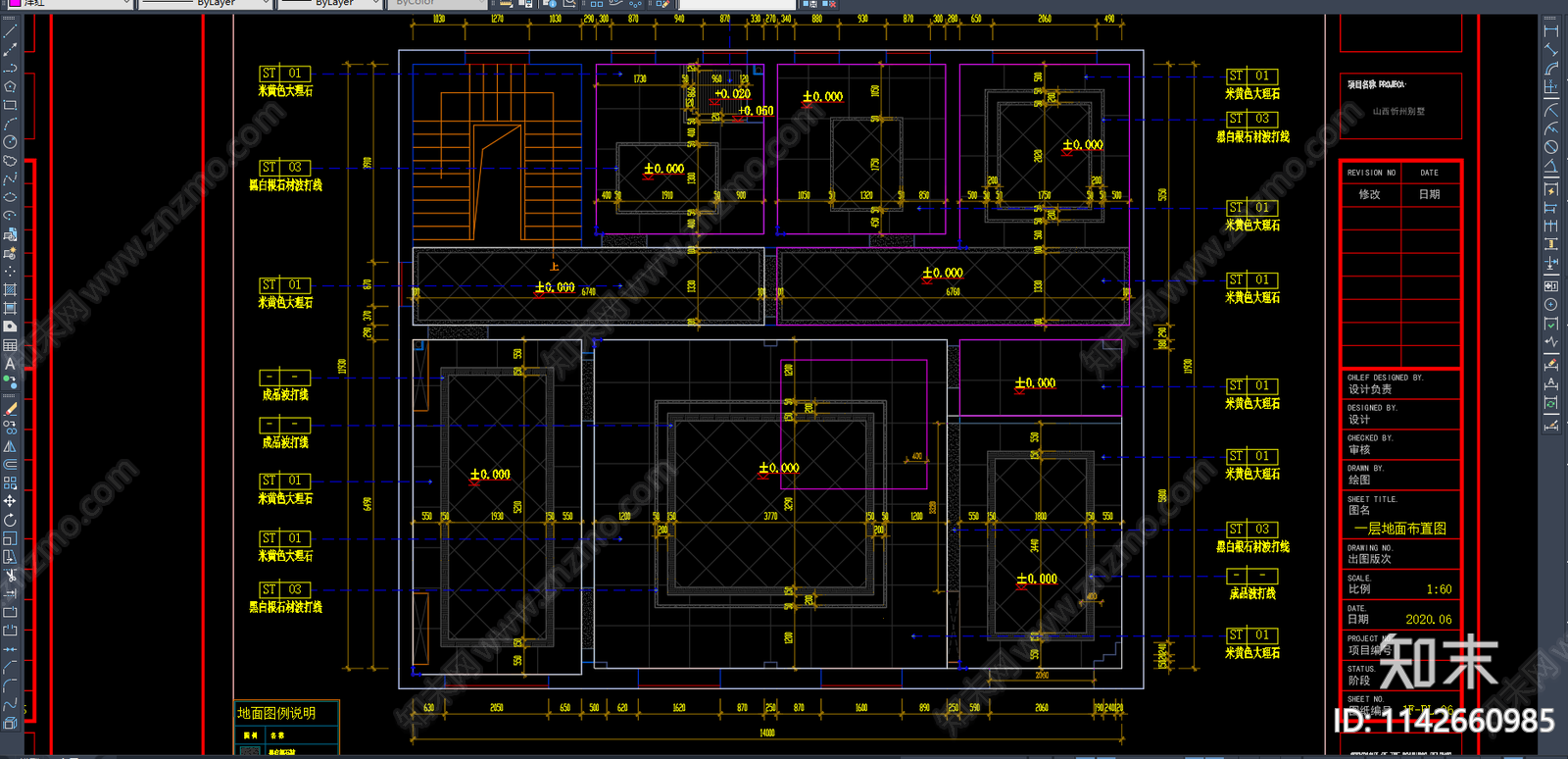1568x759 pixels.
Task: Choose the Copy objects tool
Action: pos(10,428)
